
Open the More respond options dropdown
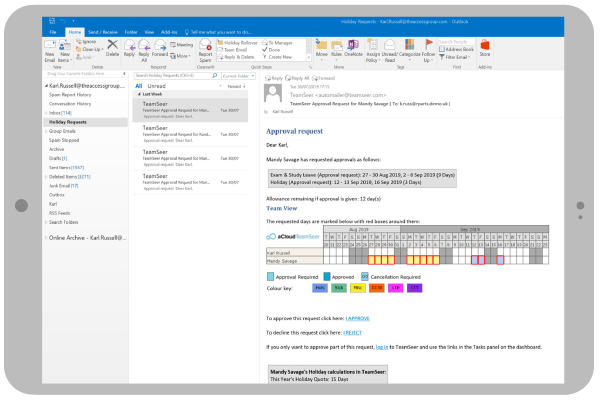pyautogui.click(x=180, y=56)
